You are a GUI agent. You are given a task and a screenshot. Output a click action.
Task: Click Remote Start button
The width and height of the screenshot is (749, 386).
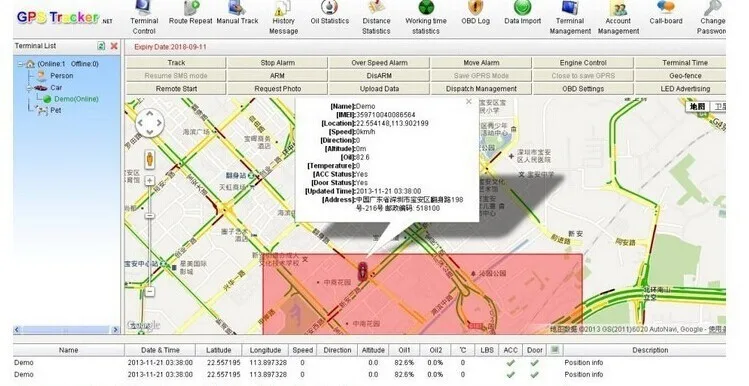point(176,88)
